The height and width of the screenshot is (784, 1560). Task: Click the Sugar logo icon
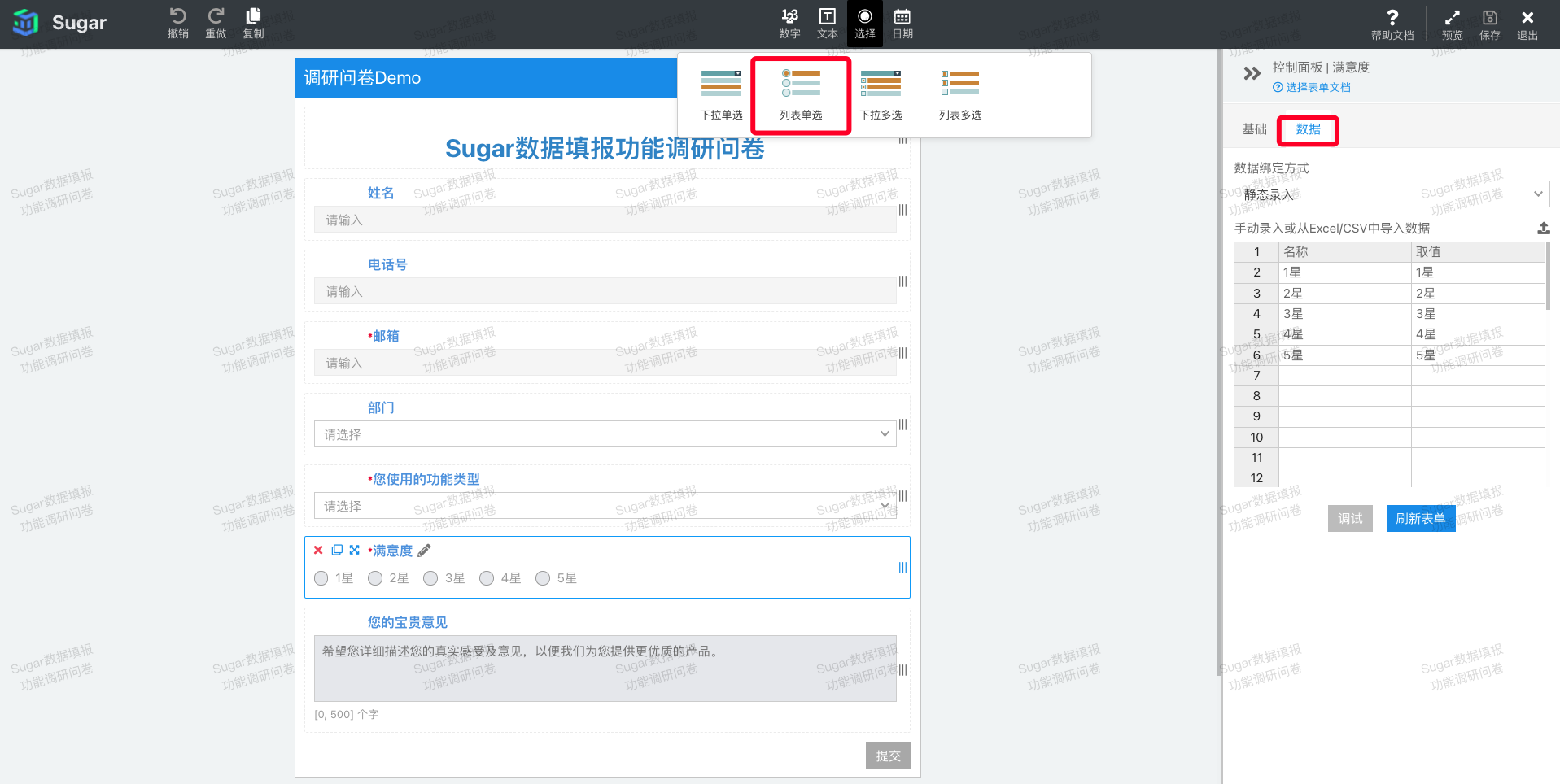click(26, 23)
